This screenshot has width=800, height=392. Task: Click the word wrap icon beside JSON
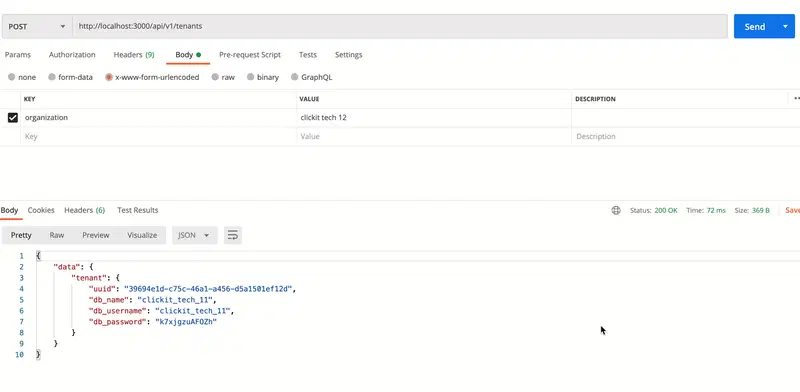point(233,235)
